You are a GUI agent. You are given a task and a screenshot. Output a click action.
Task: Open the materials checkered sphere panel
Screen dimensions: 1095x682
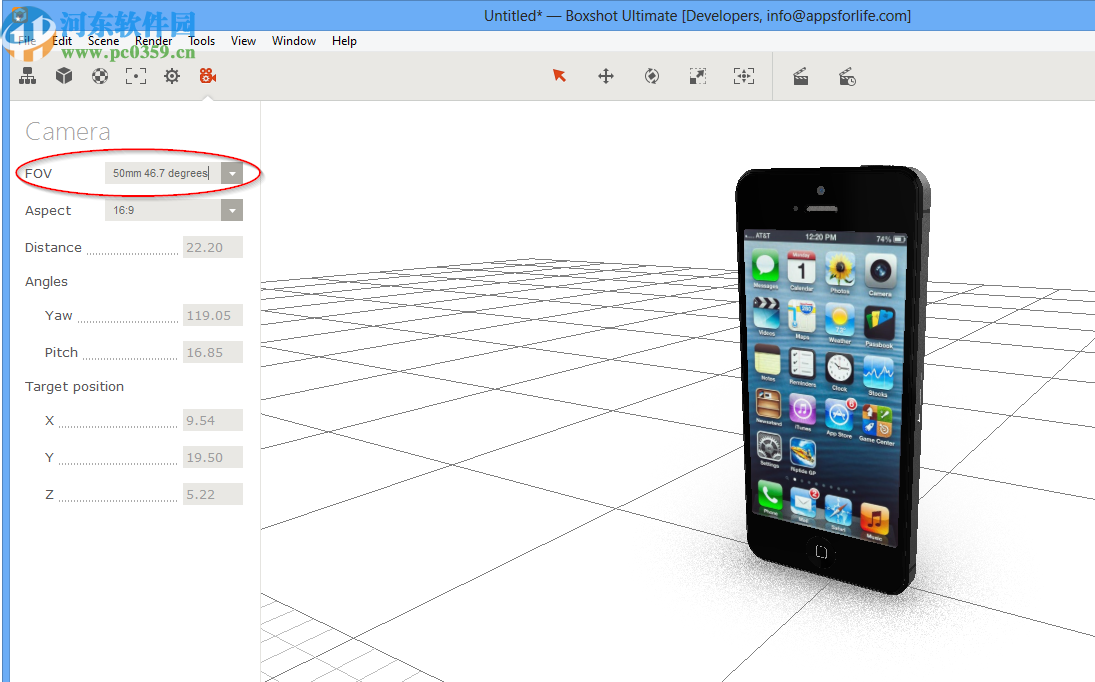pyautogui.click(x=100, y=76)
